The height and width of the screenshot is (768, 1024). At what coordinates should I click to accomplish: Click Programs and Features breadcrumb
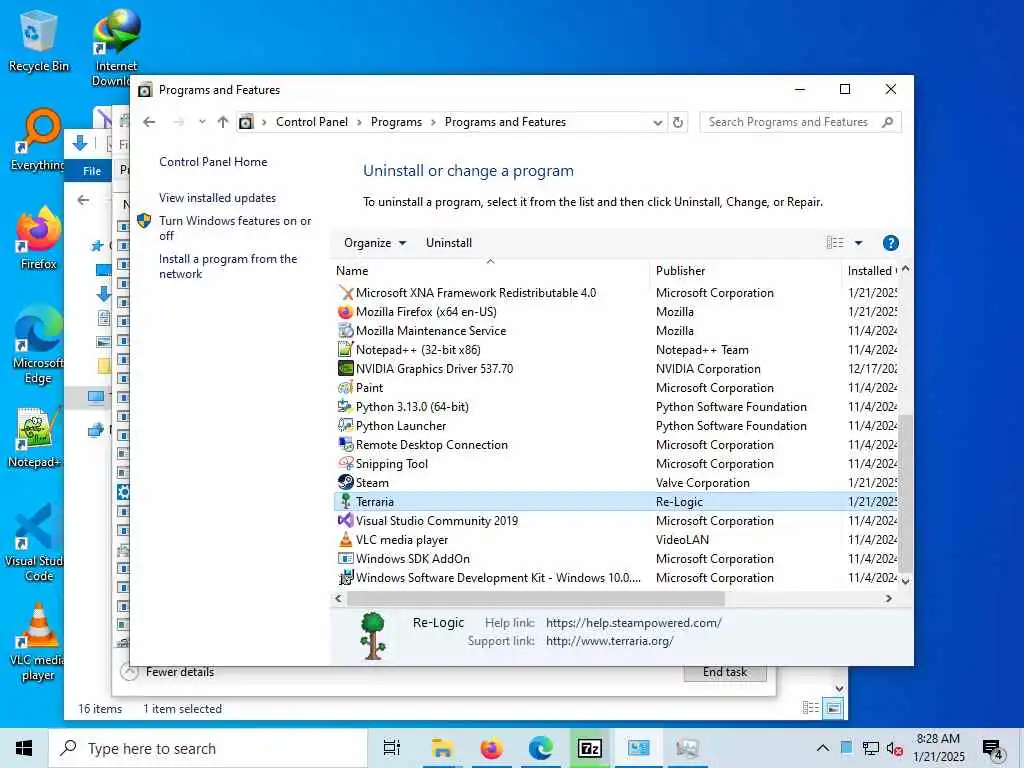pyautogui.click(x=505, y=122)
